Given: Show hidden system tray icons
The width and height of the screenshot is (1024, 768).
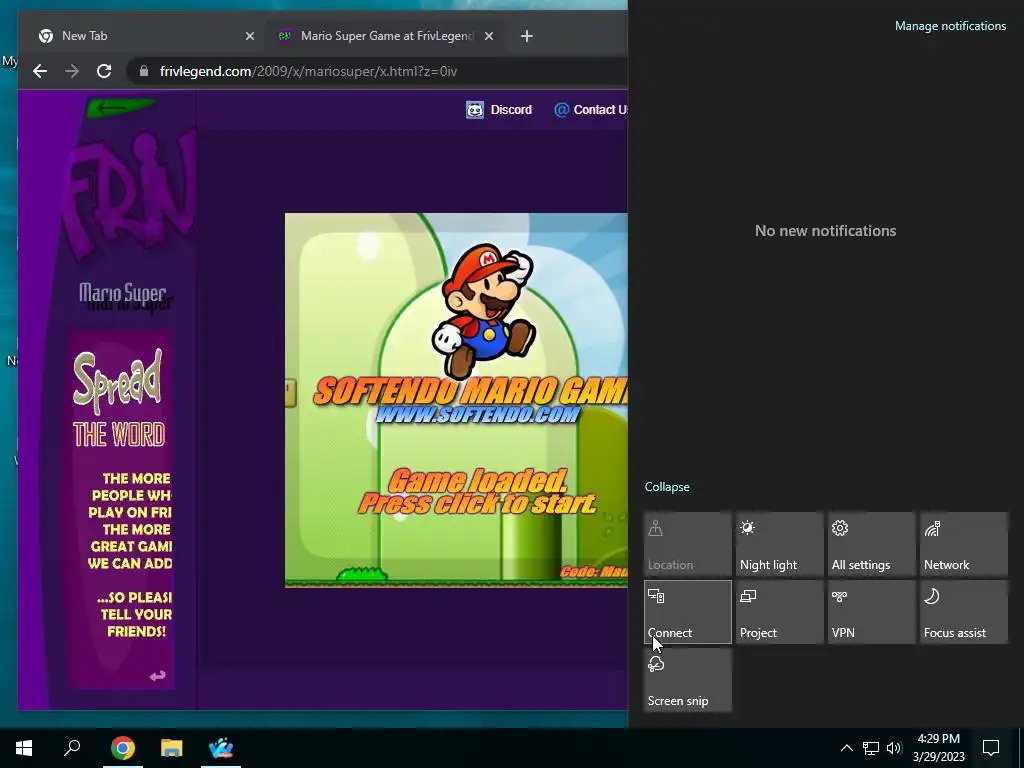Looking at the screenshot, I should click(846, 748).
